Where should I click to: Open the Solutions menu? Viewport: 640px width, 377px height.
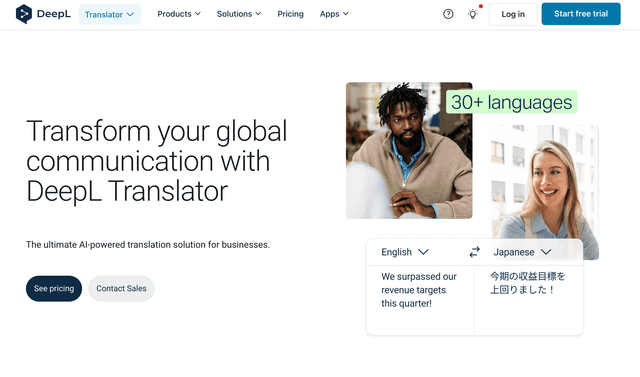pos(239,14)
